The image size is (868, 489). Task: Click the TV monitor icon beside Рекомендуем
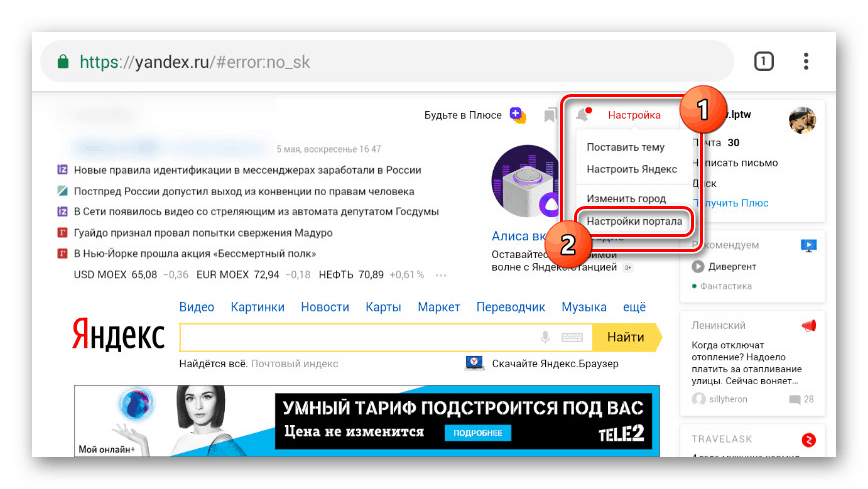809,245
